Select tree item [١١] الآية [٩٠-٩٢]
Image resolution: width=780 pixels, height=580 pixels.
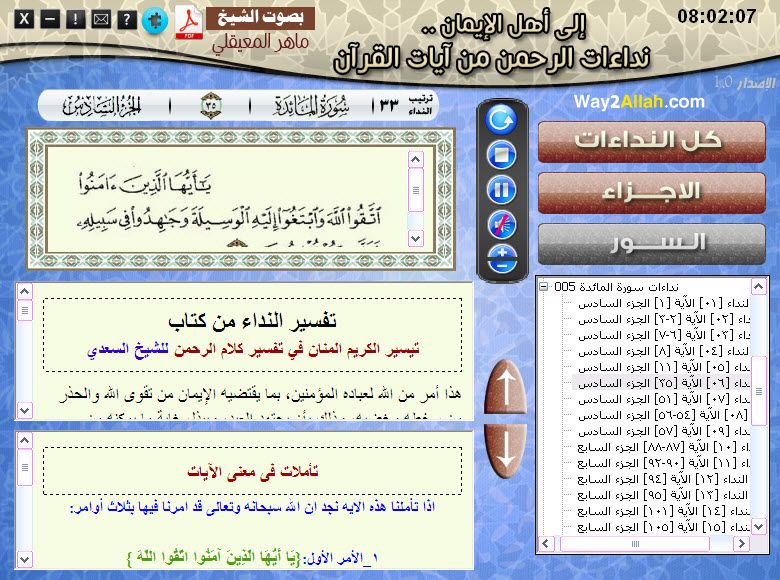663,463
